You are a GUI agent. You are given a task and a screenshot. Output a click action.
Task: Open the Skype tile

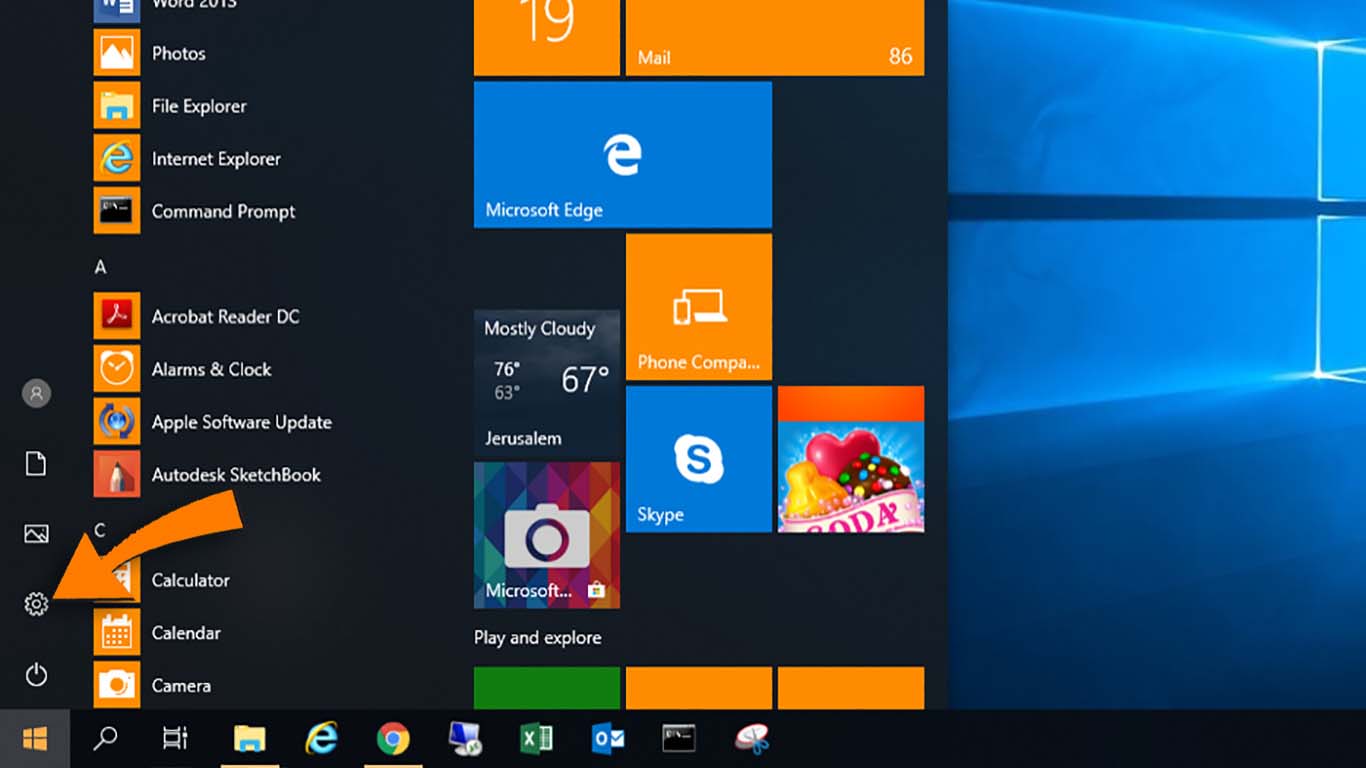click(x=698, y=459)
